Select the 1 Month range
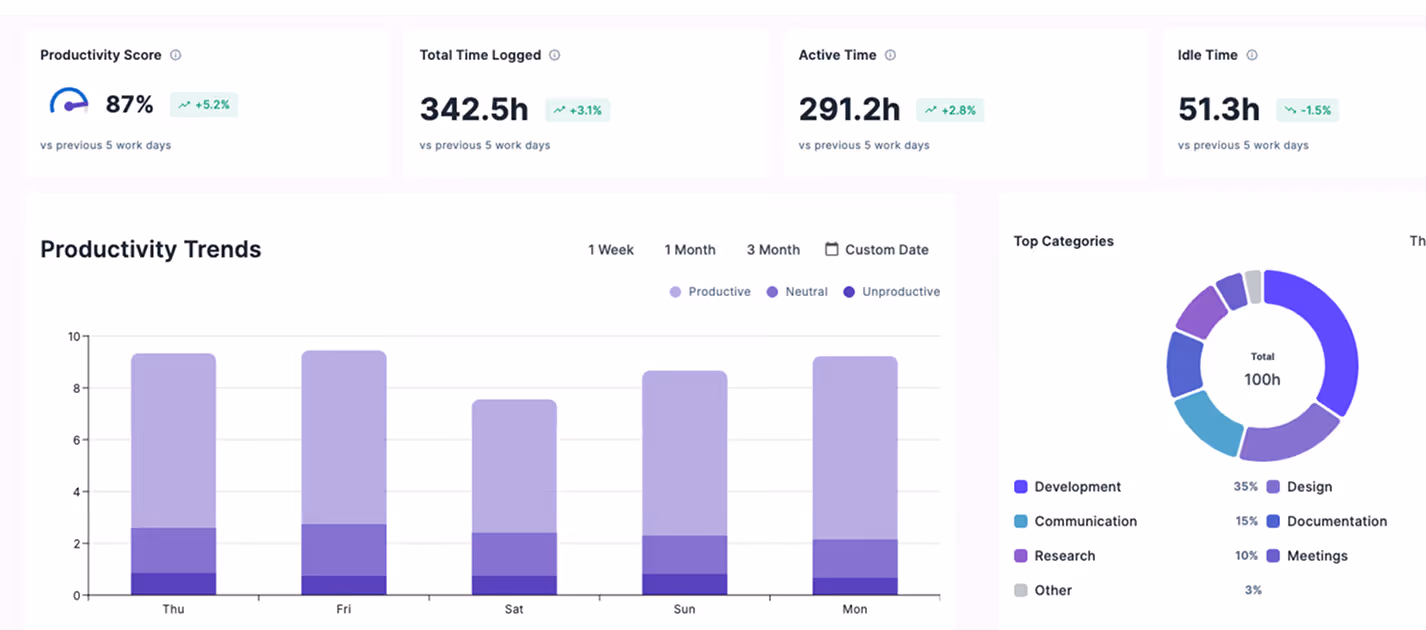Screen dimensions: 1426x630 tap(690, 250)
